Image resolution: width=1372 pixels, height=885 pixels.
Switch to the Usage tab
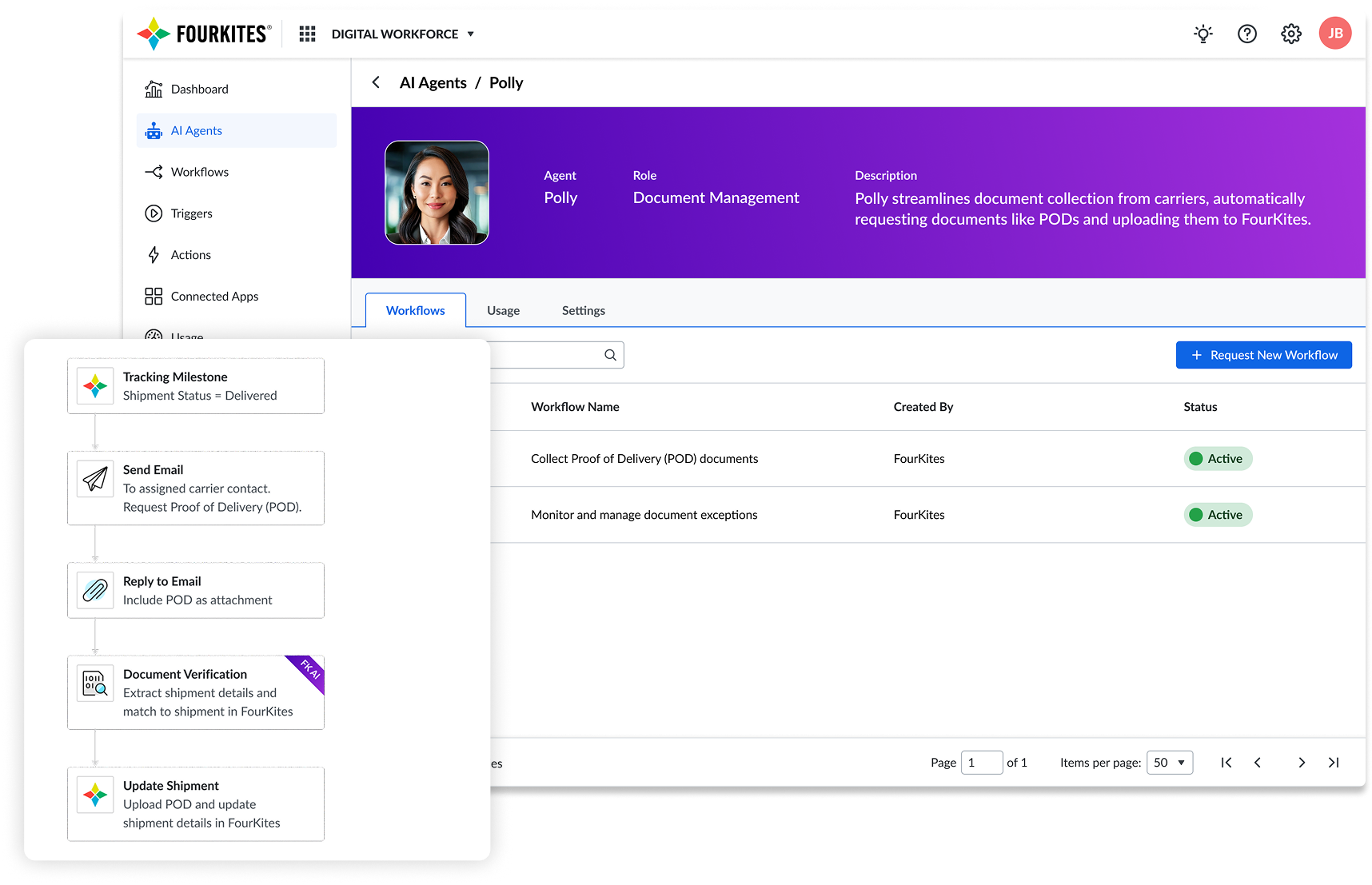(504, 310)
